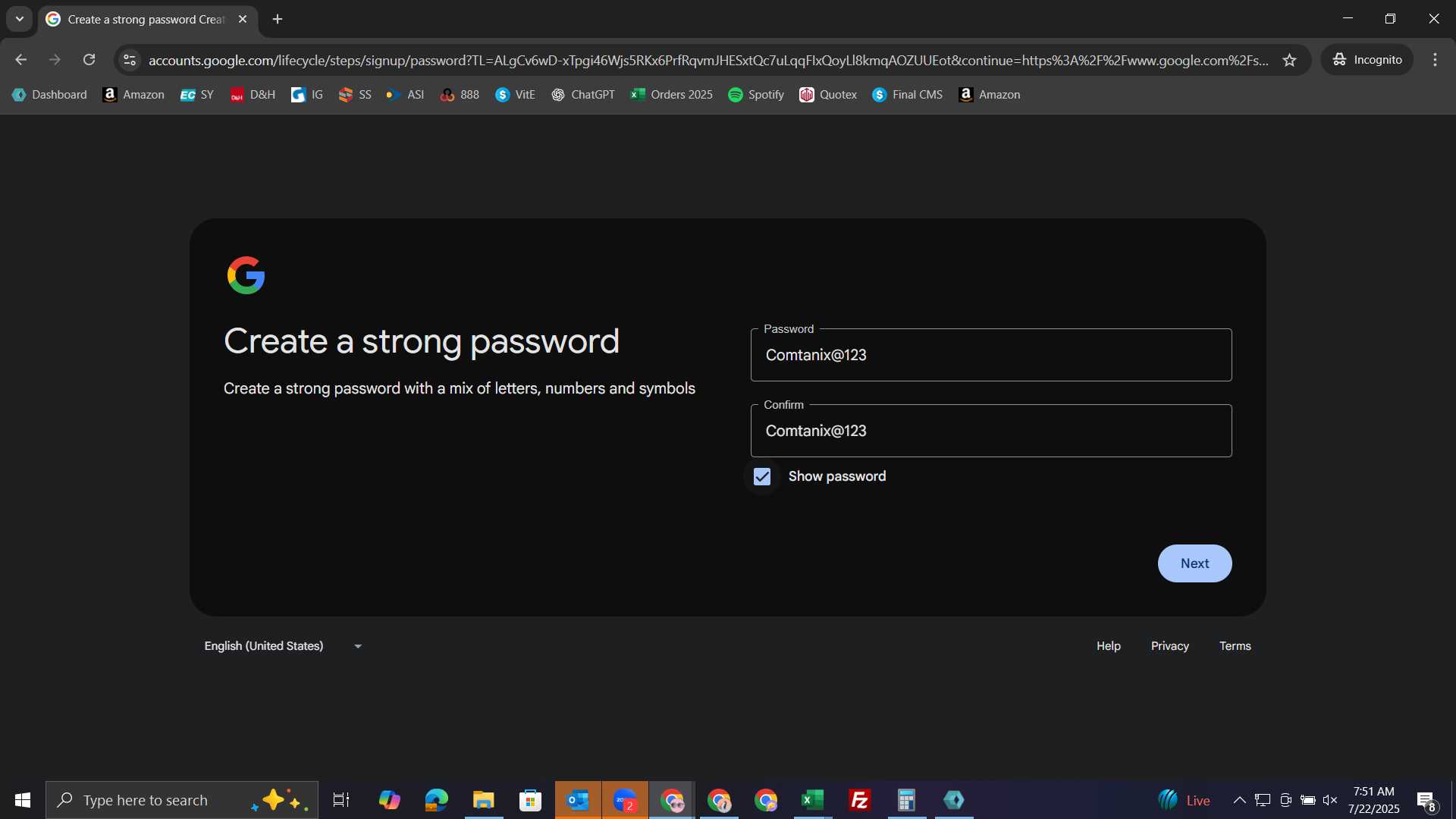Open the Incognito profile indicator
This screenshot has height=819, width=1456.
(1367, 60)
